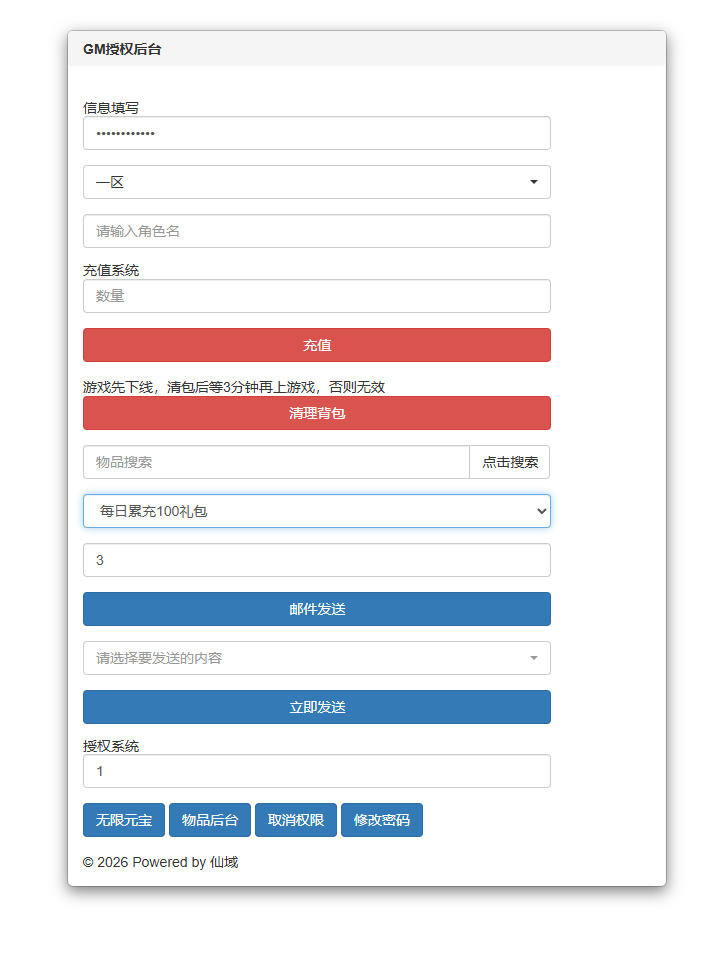Image resolution: width=722 pixels, height=957 pixels.
Task: Open the 物品后台 button
Action: pyautogui.click(x=210, y=820)
